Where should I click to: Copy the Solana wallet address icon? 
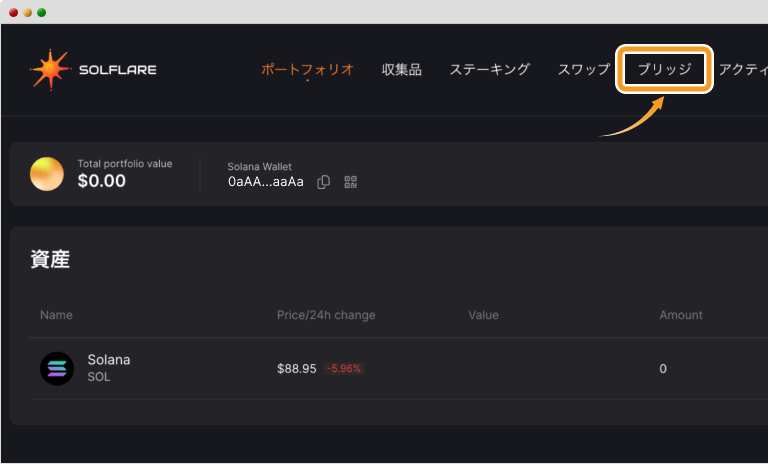click(x=323, y=182)
